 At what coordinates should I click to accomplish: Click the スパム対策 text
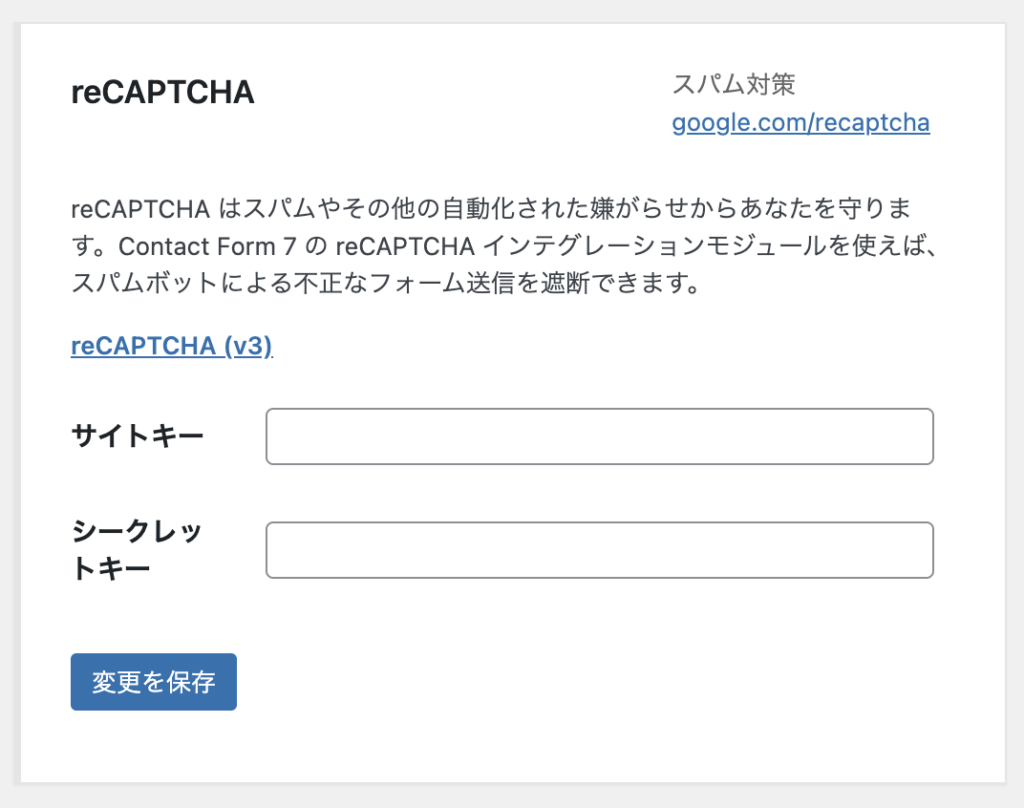coord(733,84)
